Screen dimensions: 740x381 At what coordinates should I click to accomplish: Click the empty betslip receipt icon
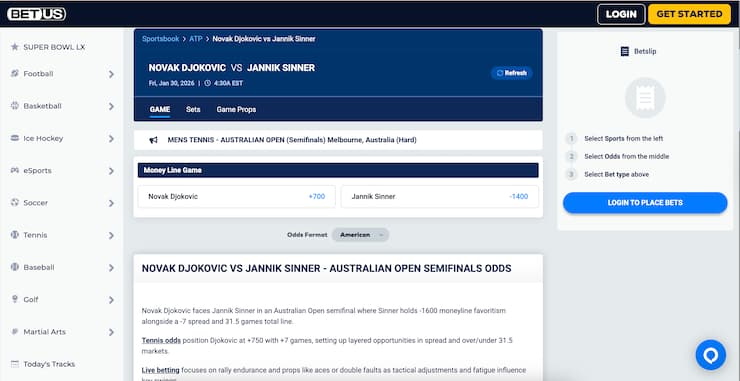click(645, 98)
